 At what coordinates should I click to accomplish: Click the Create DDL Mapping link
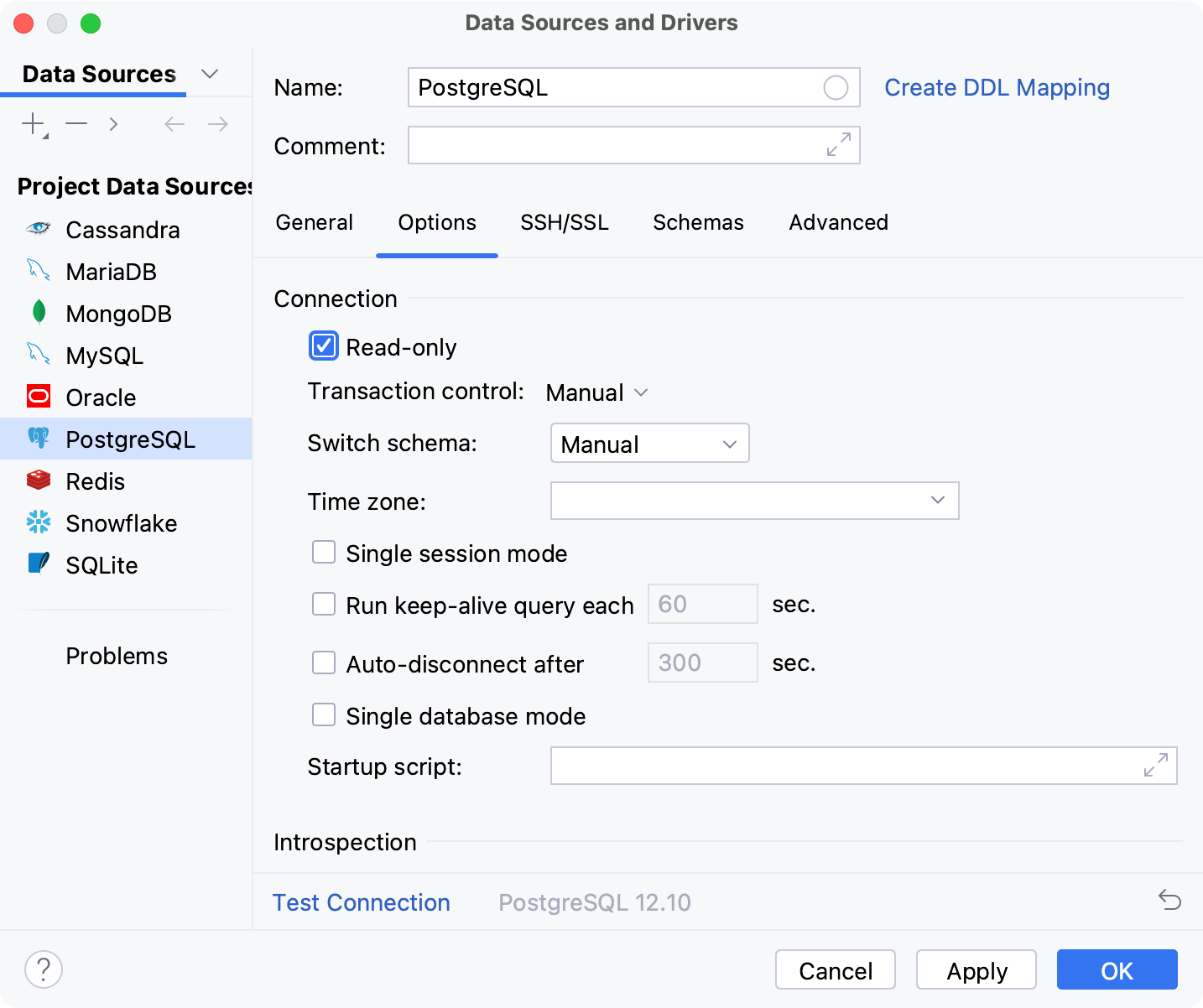pos(997,87)
